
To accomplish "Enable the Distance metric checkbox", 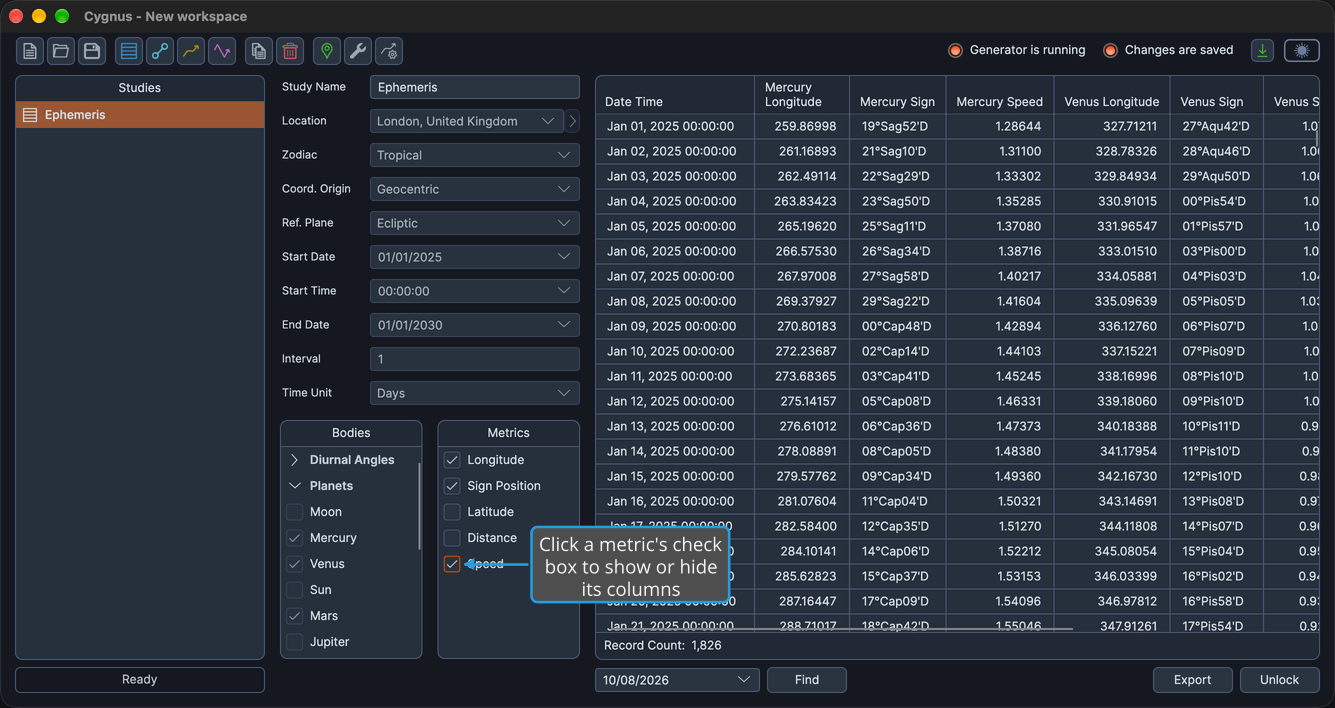I will (x=452, y=538).
